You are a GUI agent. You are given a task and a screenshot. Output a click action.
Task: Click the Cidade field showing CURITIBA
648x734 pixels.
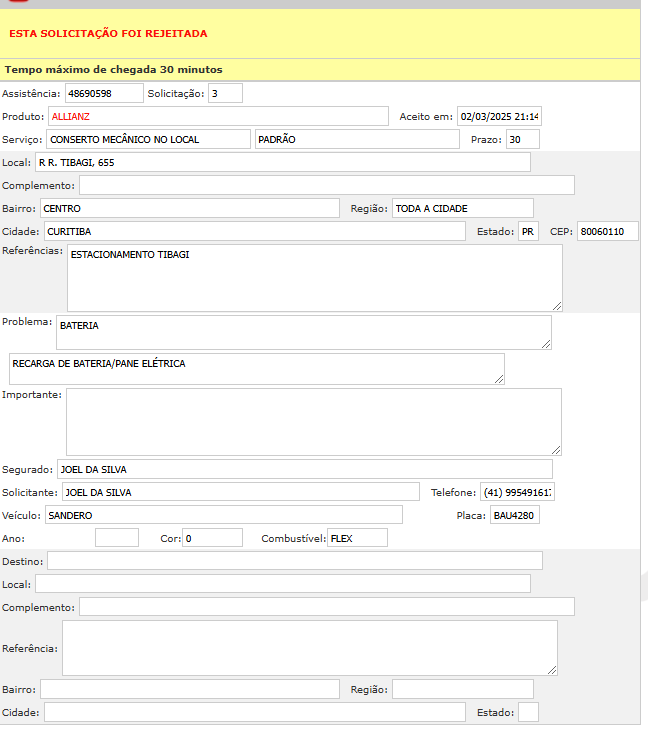[x=254, y=231]
